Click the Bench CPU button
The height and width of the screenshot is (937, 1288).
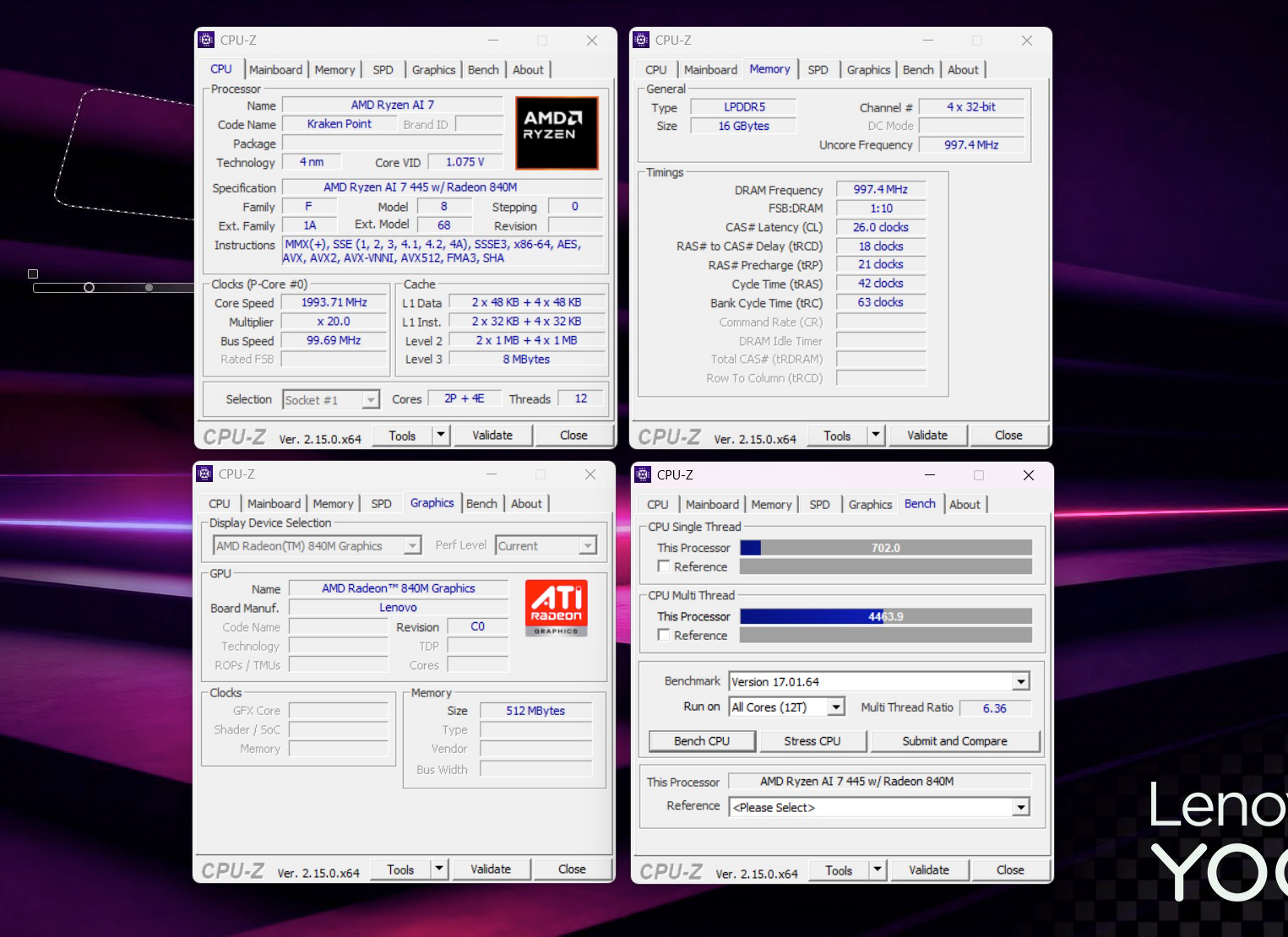[702, 741]
